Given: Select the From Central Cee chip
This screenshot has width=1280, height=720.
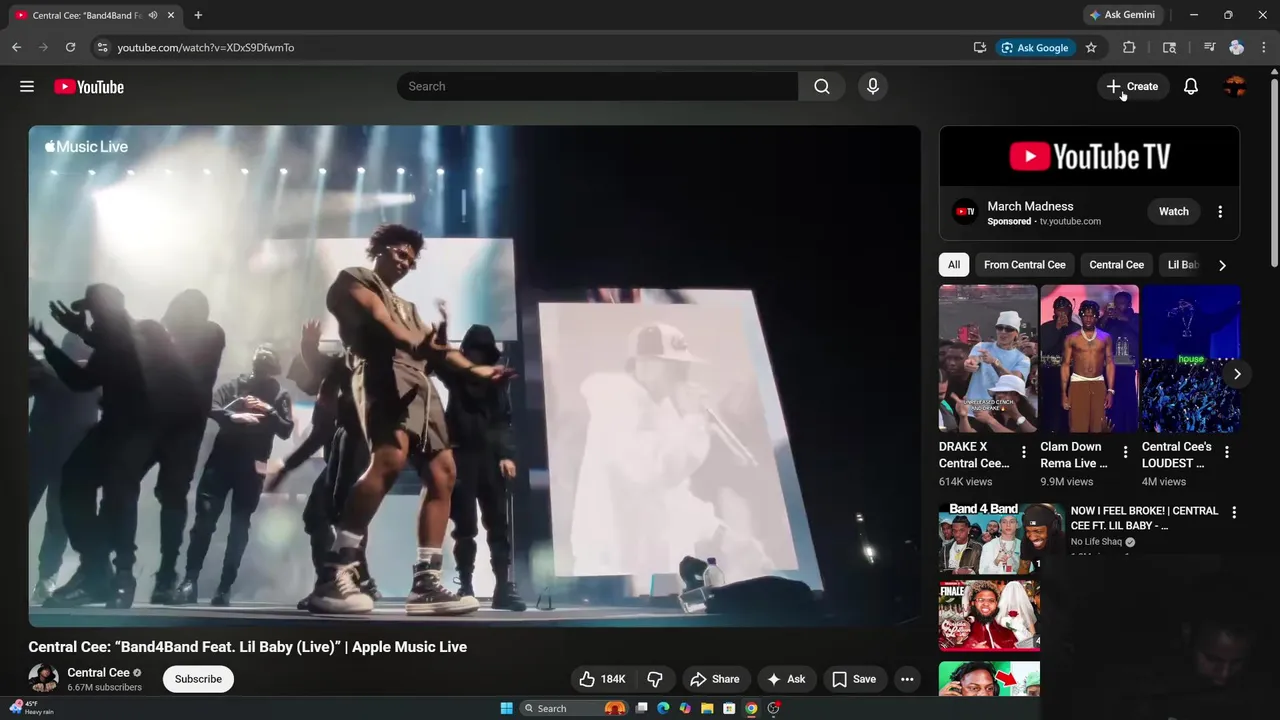Looking at the screenshot, I should (1024, 265).
